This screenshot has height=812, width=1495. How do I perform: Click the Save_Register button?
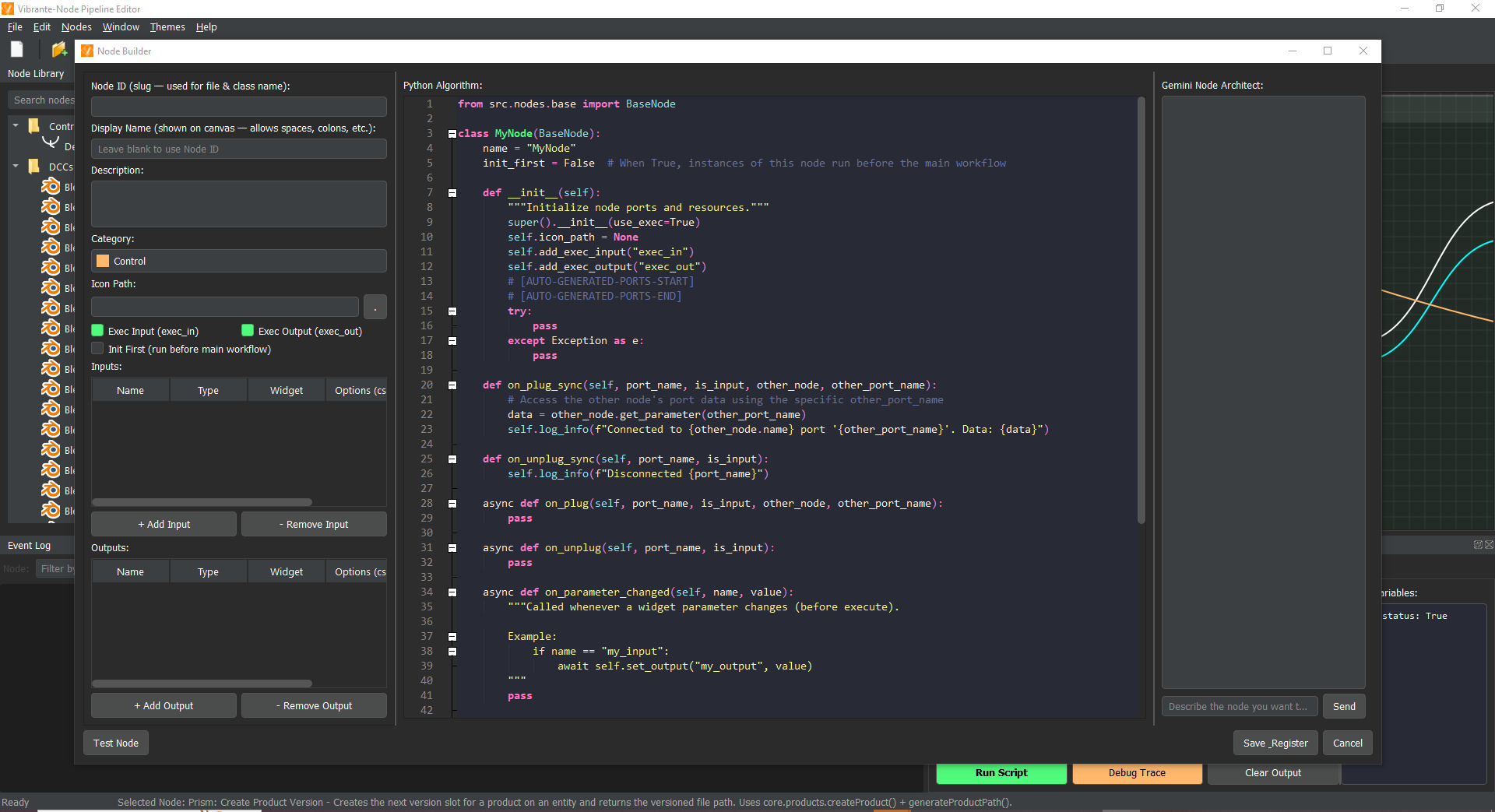[x=1275, y=743]
